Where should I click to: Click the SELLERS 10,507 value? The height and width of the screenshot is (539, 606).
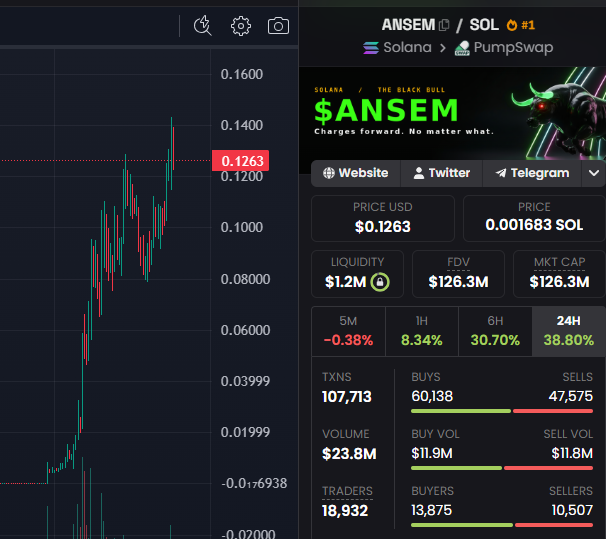(x=572, y=510)
